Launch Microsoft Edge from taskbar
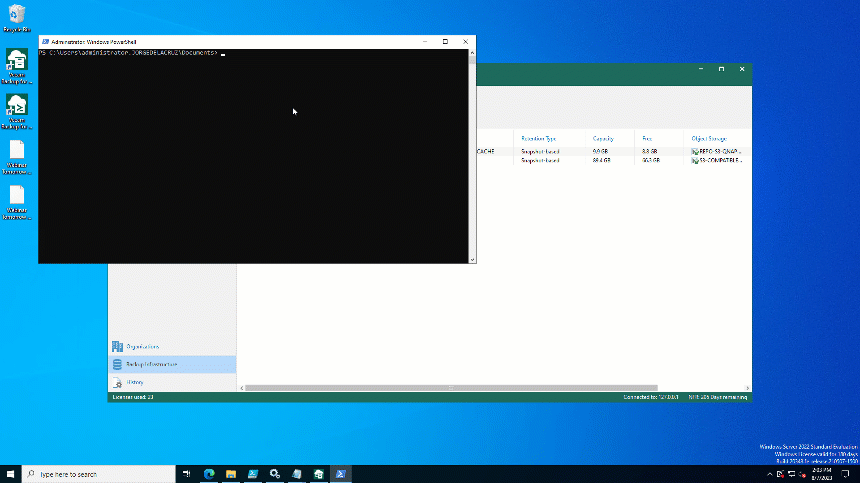This screenshot has height=483, width=860. [209, 474]
